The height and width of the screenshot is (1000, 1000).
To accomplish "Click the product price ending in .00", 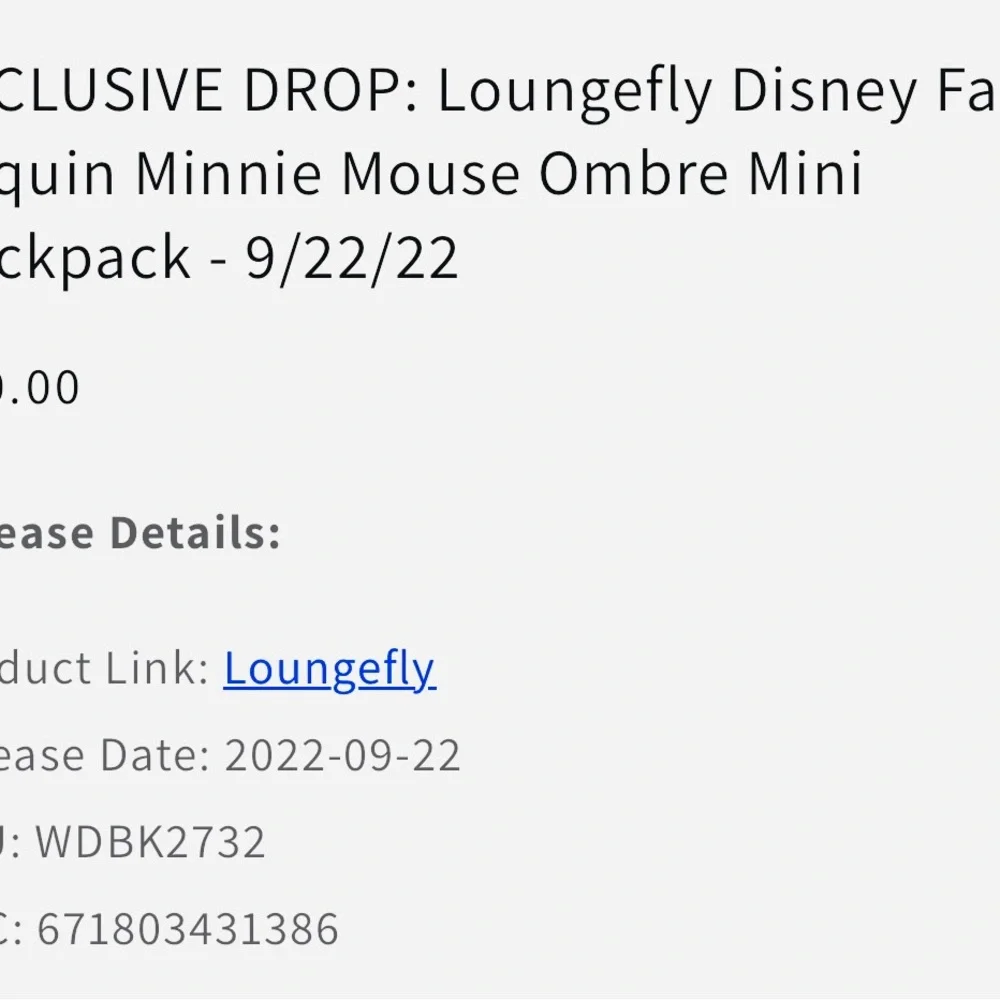I will pos(38,388).
